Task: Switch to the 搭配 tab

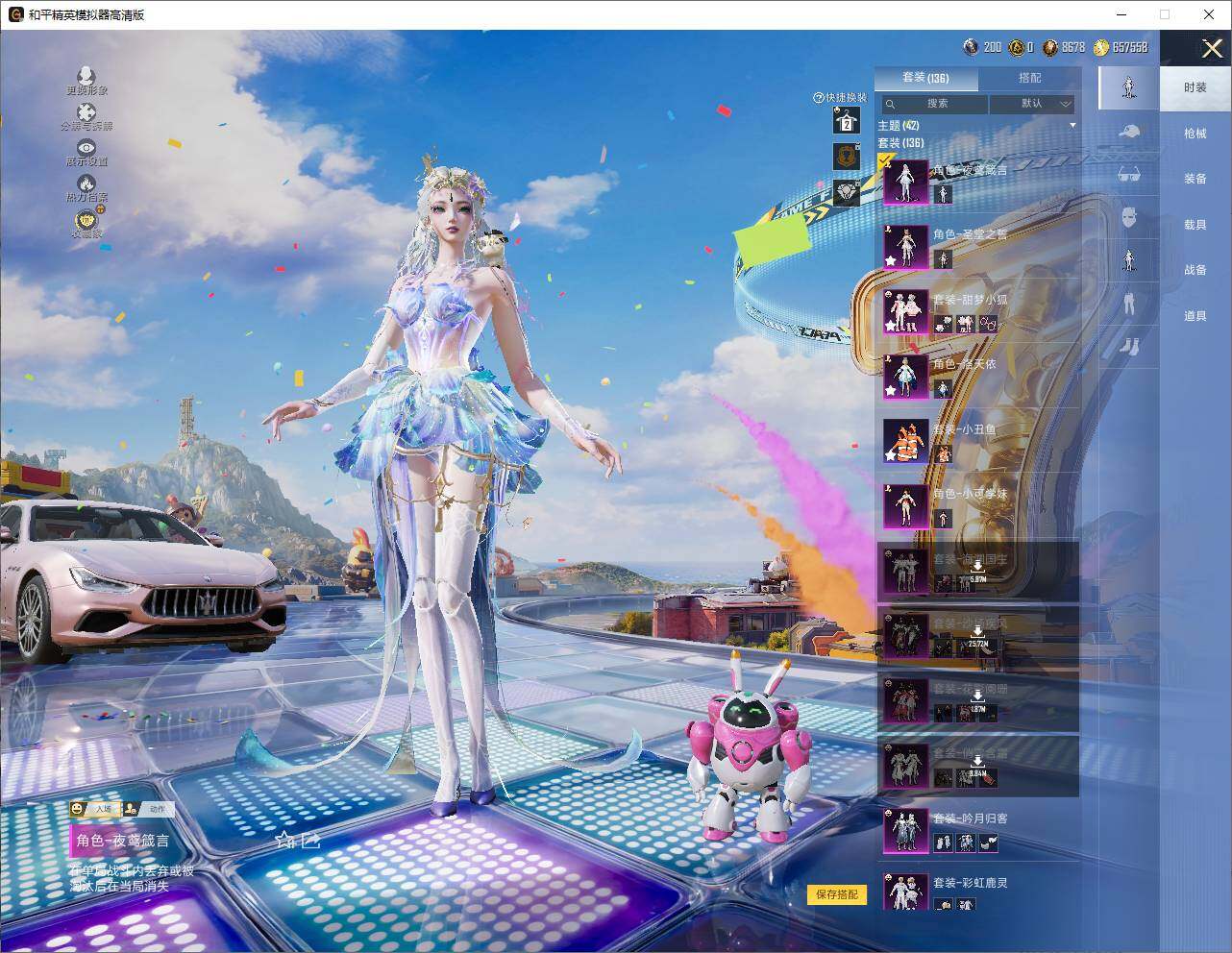Action: point(1029,78)
